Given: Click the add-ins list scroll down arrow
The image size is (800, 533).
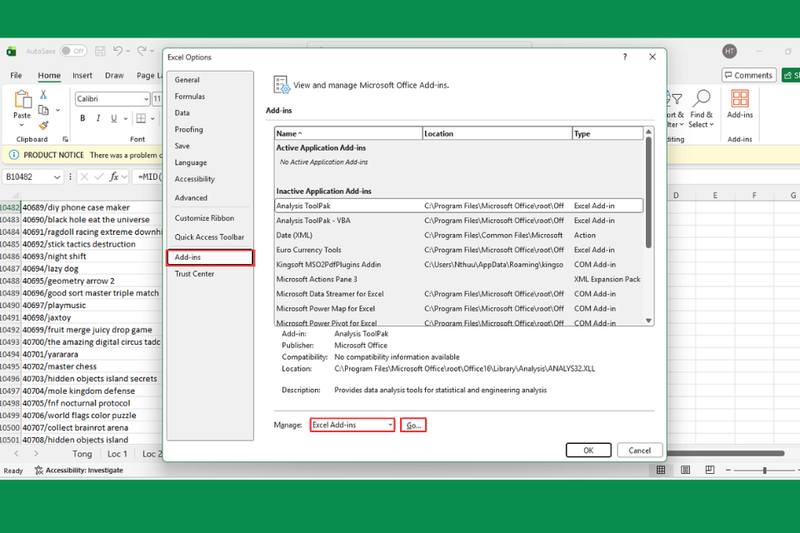Looking at the screenshot, I should pyautogui.click(x=648, y=320).
